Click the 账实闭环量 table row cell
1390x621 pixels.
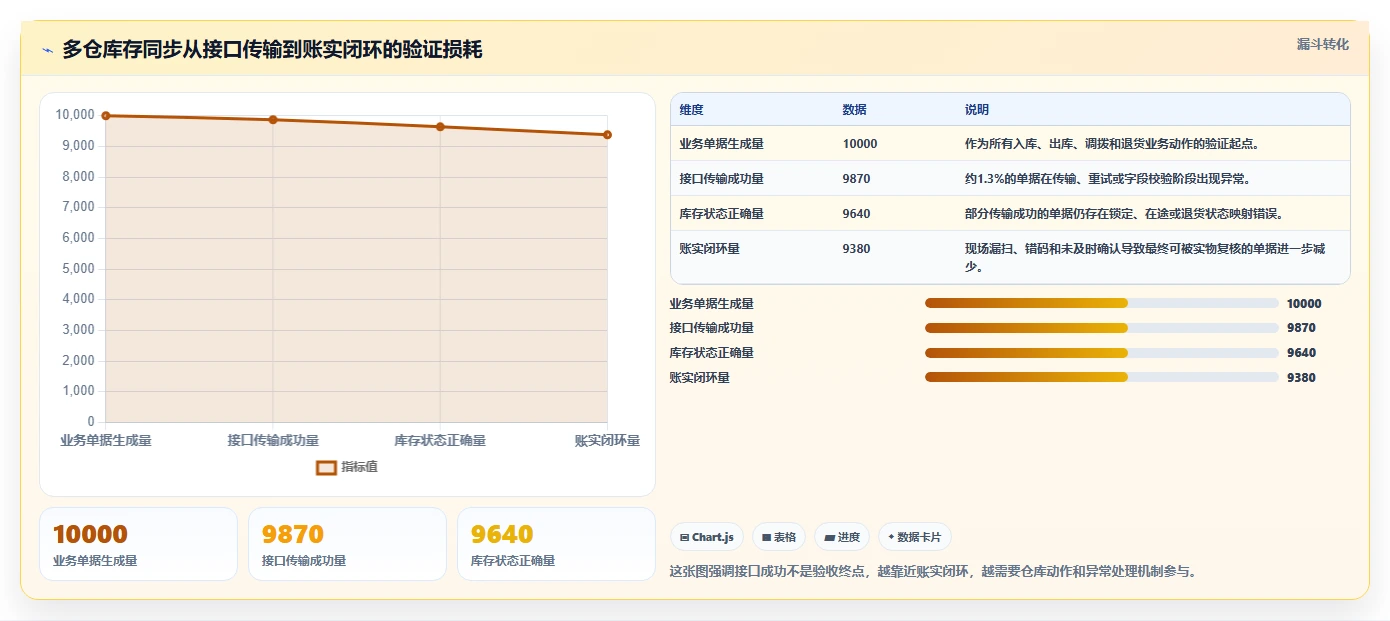tap(710, 249)
